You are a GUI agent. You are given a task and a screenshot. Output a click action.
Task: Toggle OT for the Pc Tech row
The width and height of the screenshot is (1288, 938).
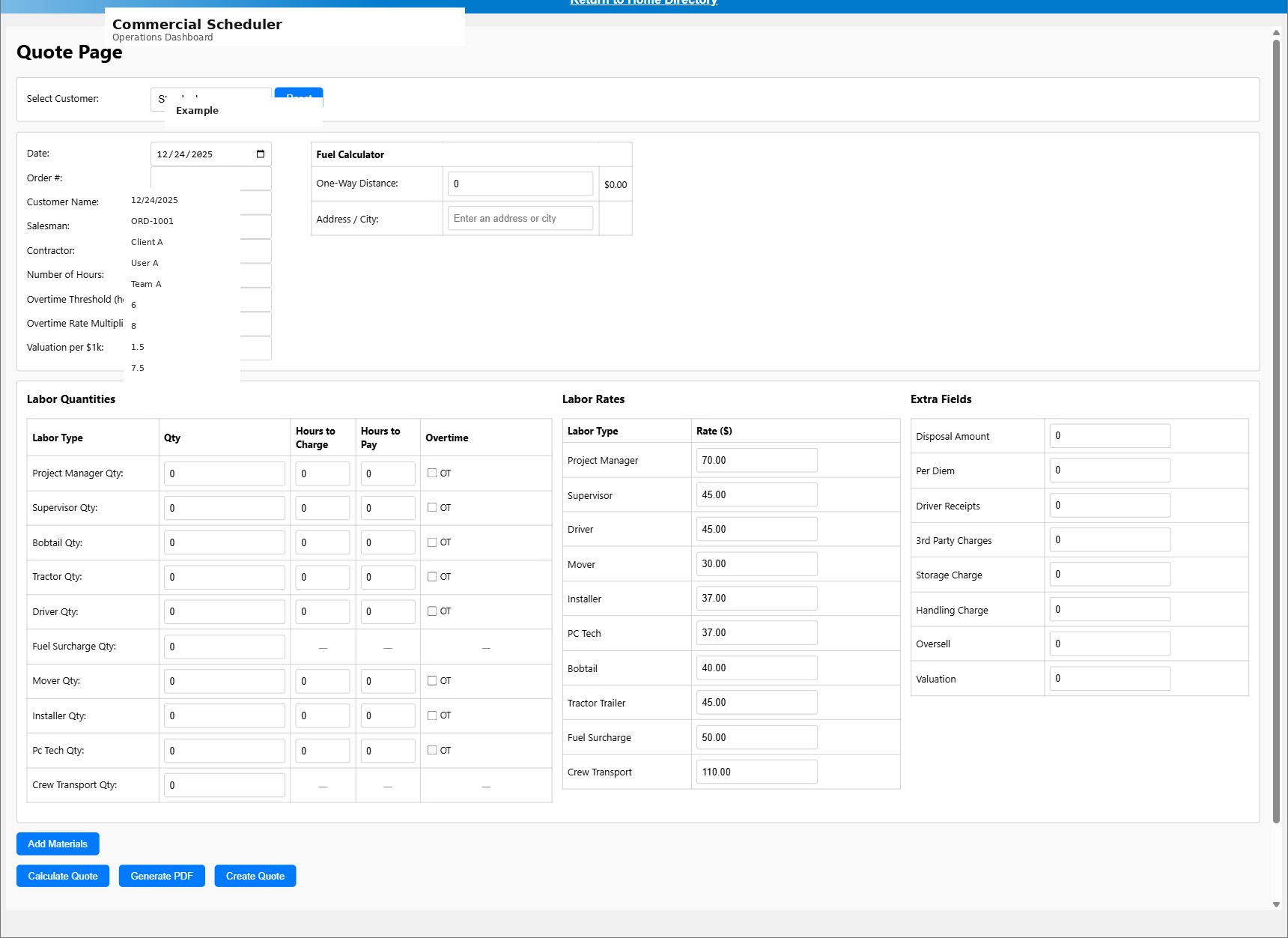tap(432, 750)
